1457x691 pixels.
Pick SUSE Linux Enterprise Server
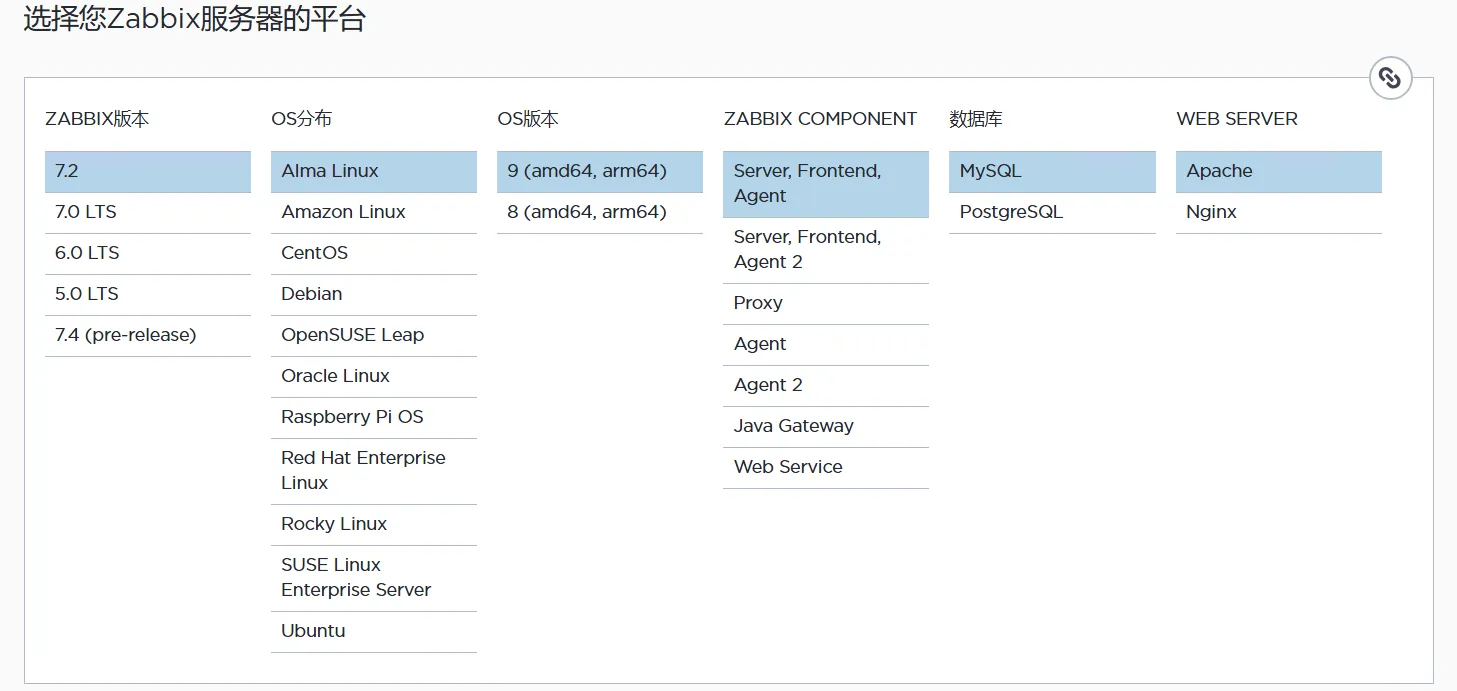pyautogui.click(x=374, y=577)
